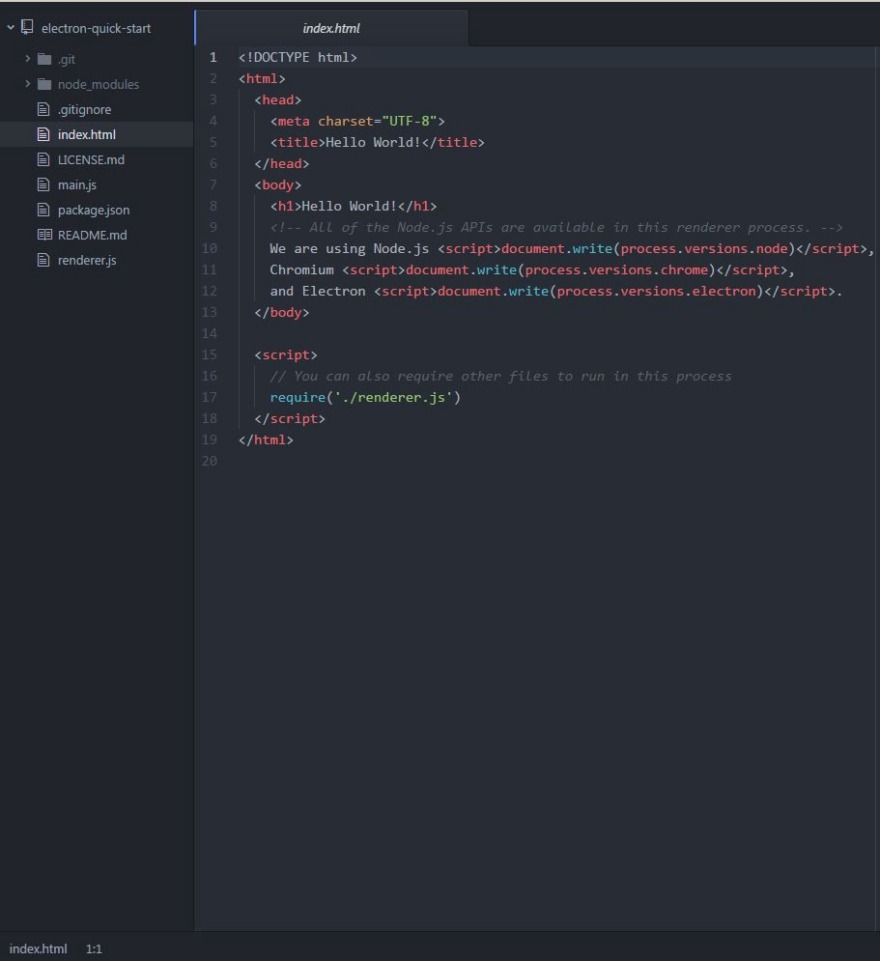Click index.html label in the status bar
The width and height of the screenshot is (880, 961).
39,949
